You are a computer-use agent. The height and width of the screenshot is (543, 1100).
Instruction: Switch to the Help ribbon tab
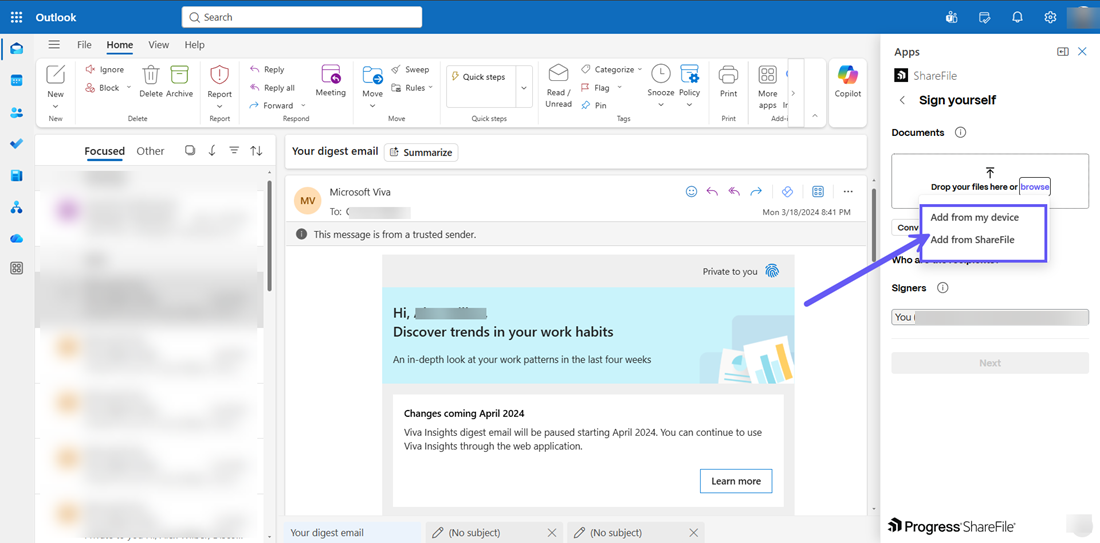pos(194,45)
